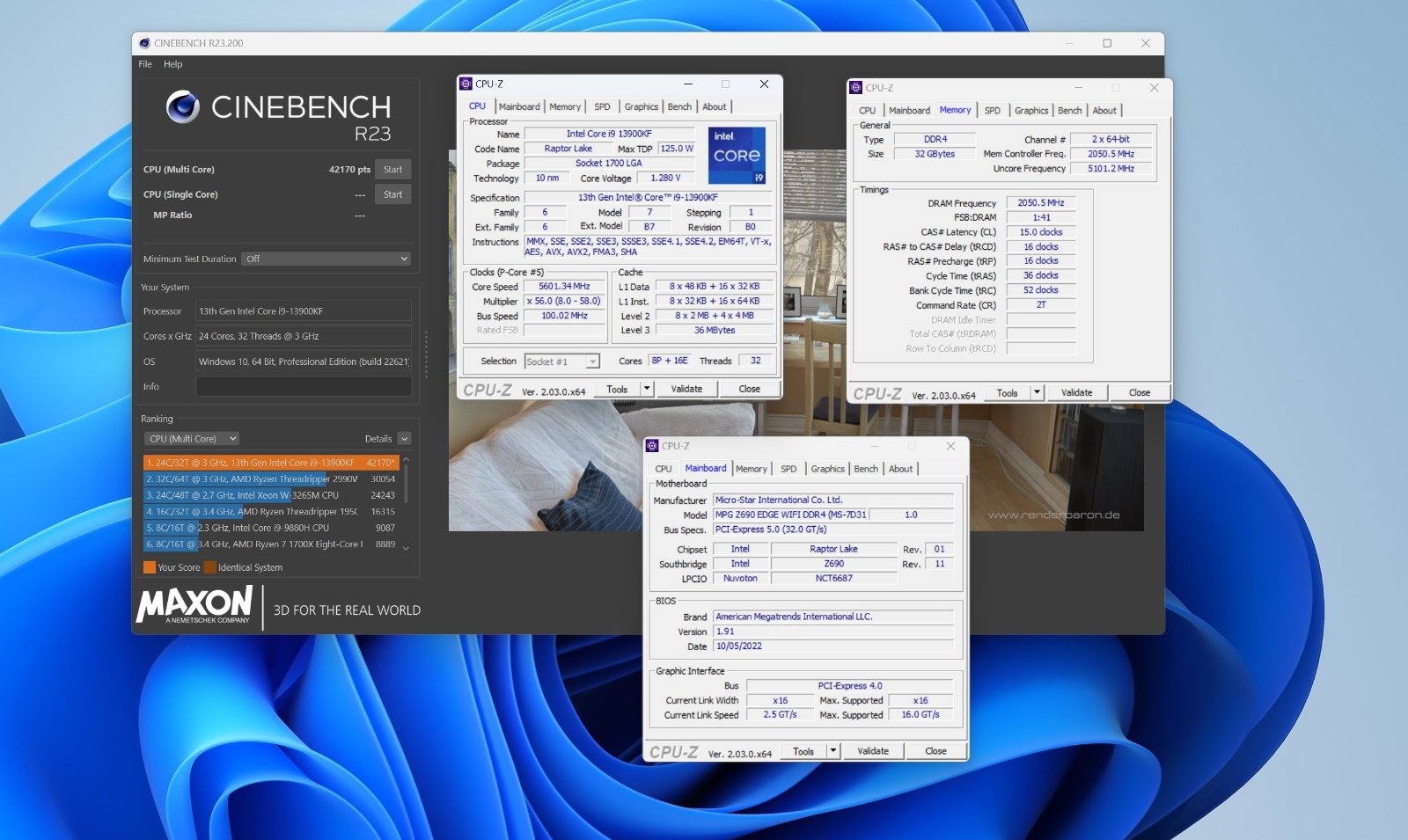Open the File menu in Cinebench
The height and width of the screenshot is (840, 1408).
click(x=145, y=64)
